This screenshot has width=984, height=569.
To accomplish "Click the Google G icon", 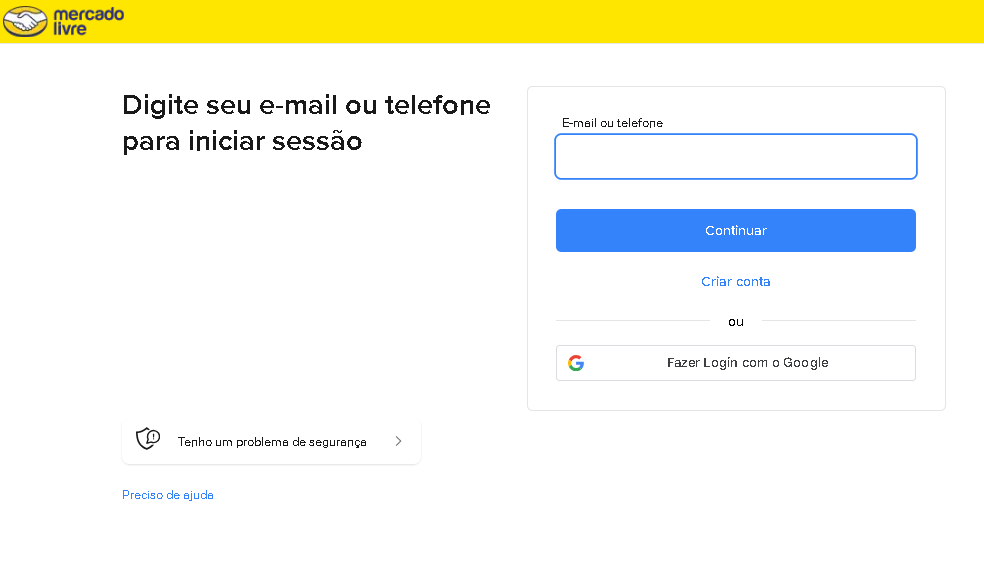I will [x=576, y=363].
